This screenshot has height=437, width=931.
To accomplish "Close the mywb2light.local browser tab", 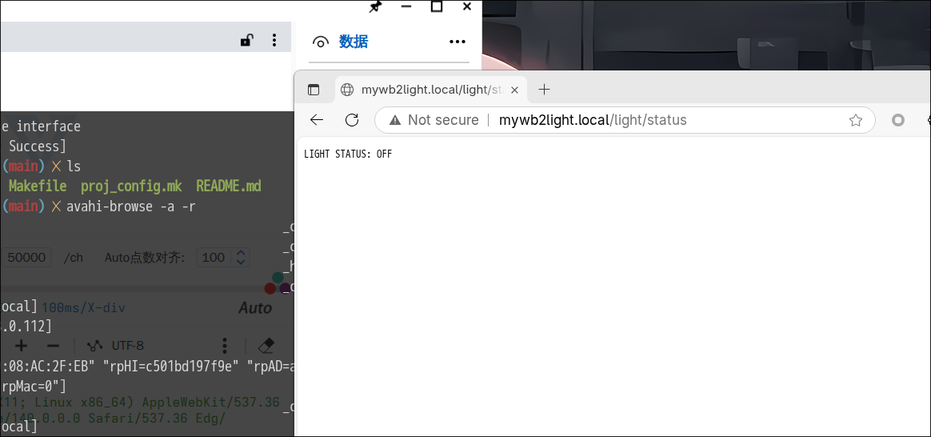I will click(x=515, y=90).
